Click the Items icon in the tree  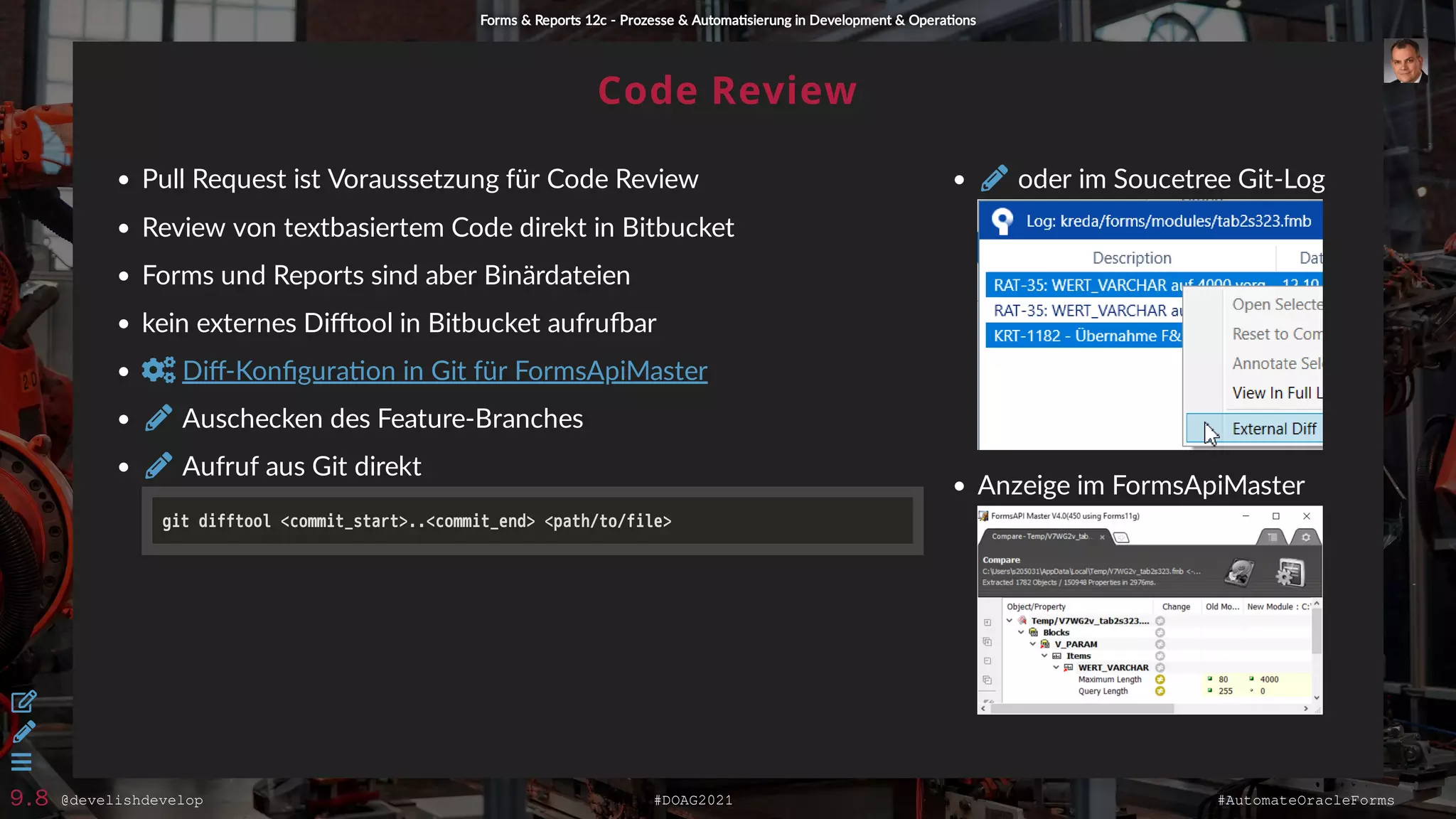tap(1056, 655)
